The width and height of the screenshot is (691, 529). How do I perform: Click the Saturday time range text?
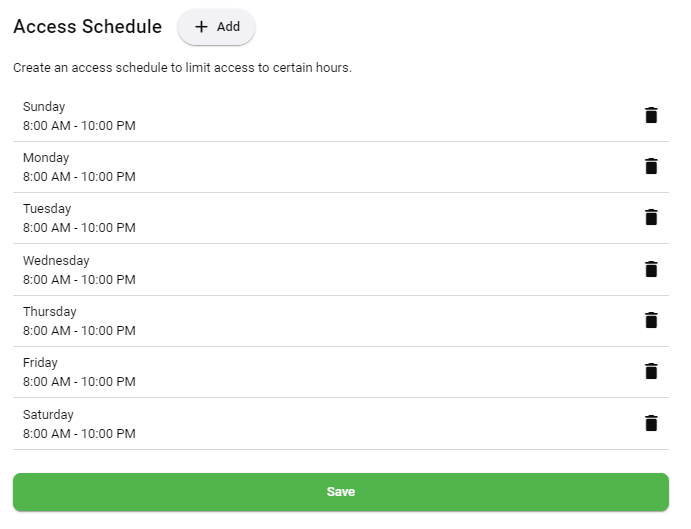[79, 434]
